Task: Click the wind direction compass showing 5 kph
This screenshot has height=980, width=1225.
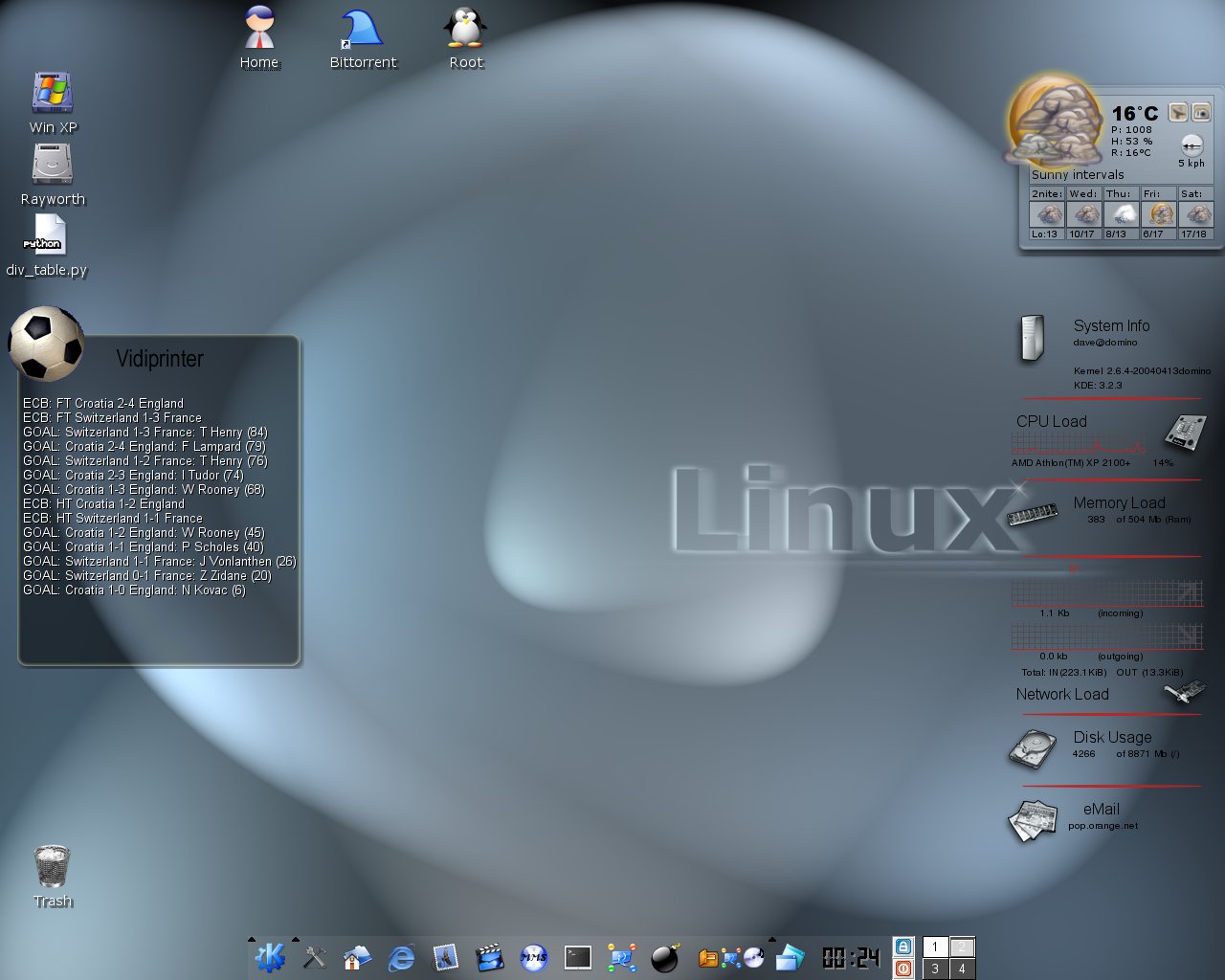Action: tap(1192, 145)
